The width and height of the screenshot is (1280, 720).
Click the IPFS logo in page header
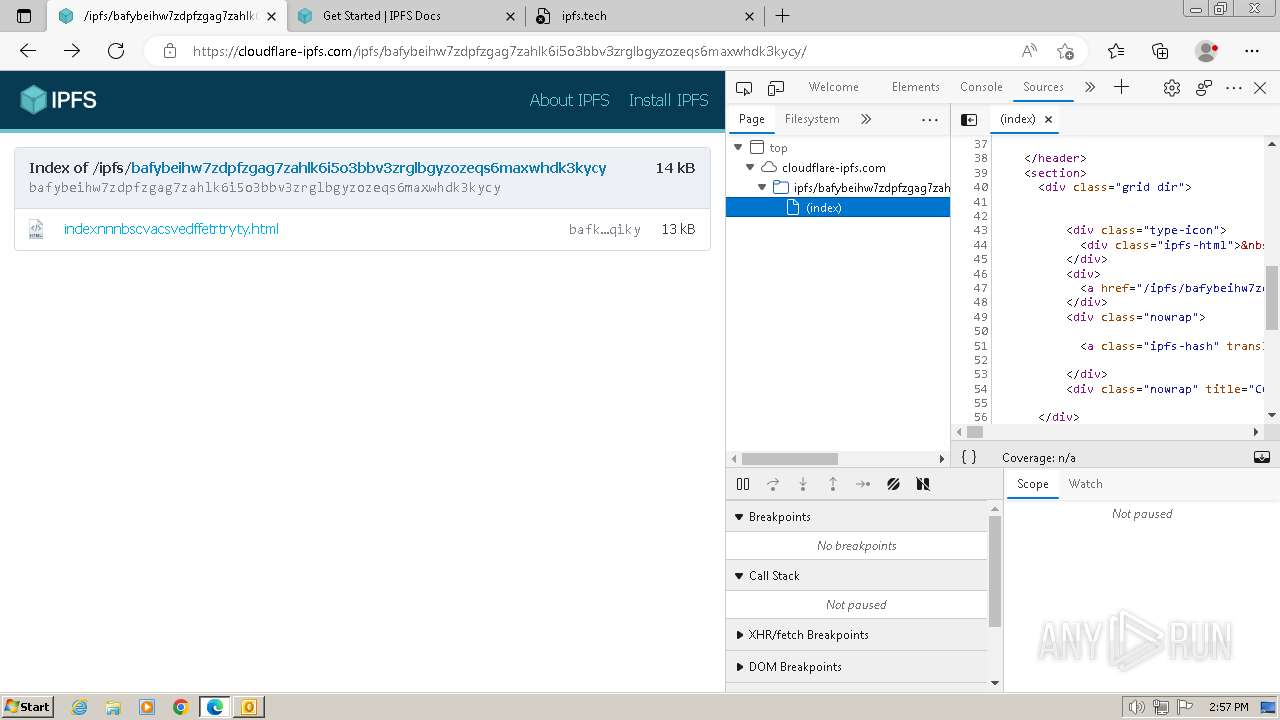59,100
